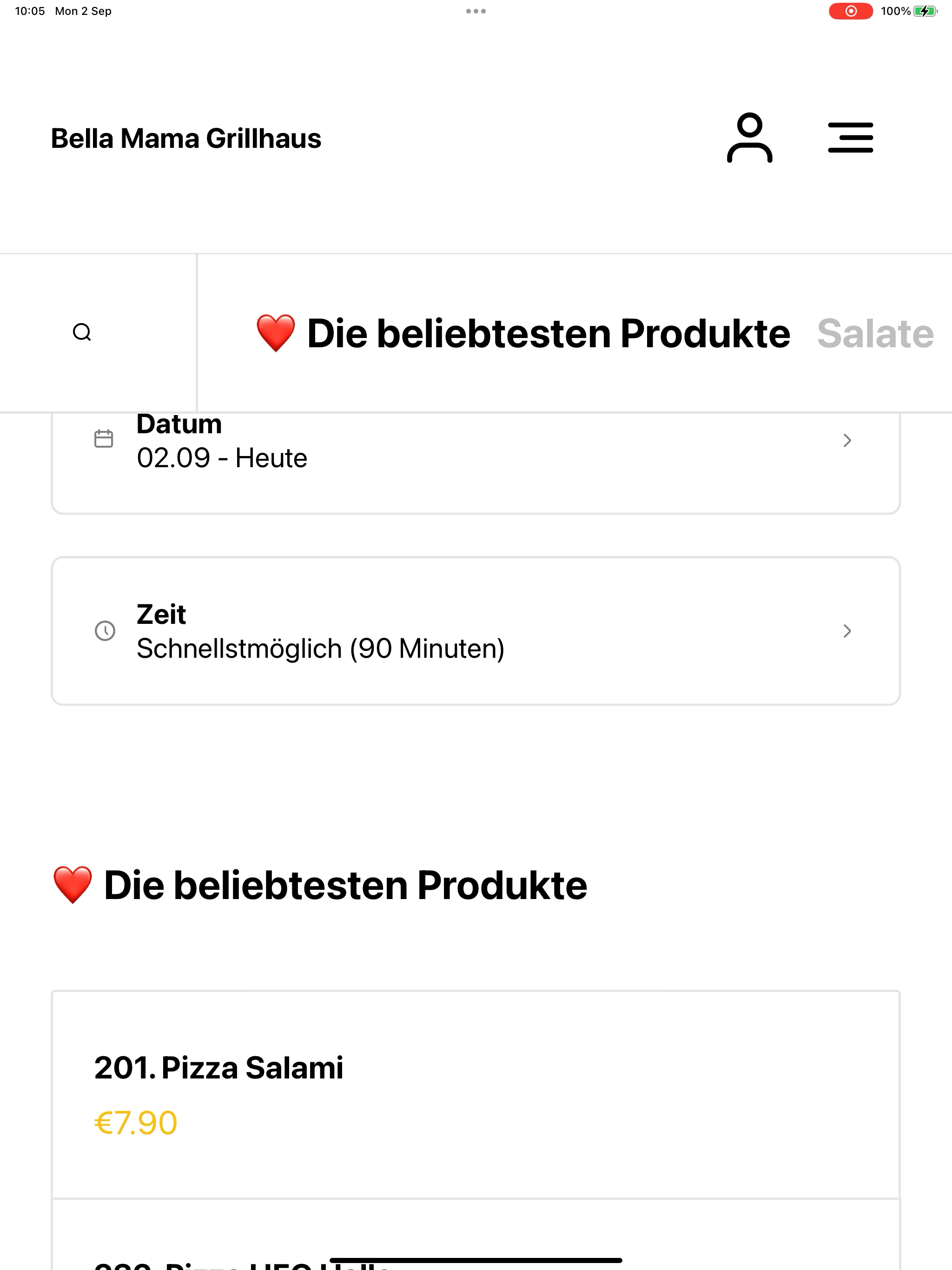This screenshot has height=1270, width=952.
Task: Select the Salate category tab
Action: pos(875,334)
